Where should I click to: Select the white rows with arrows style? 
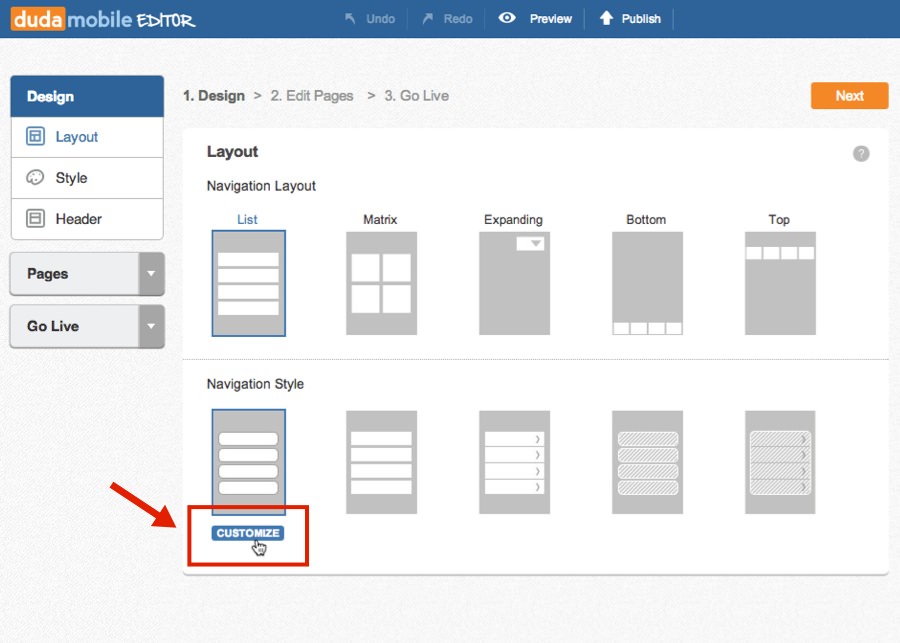514,462
